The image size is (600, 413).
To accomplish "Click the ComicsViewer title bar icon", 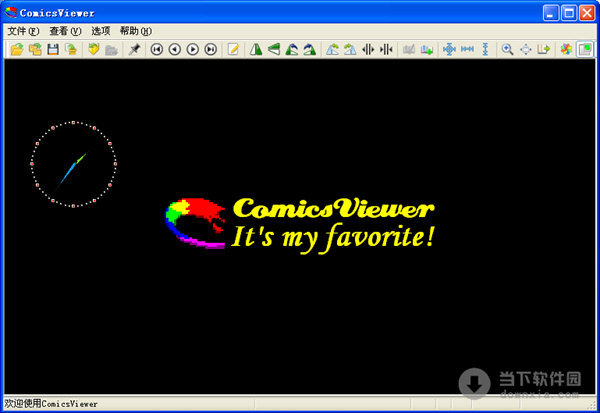I will 11,13.
